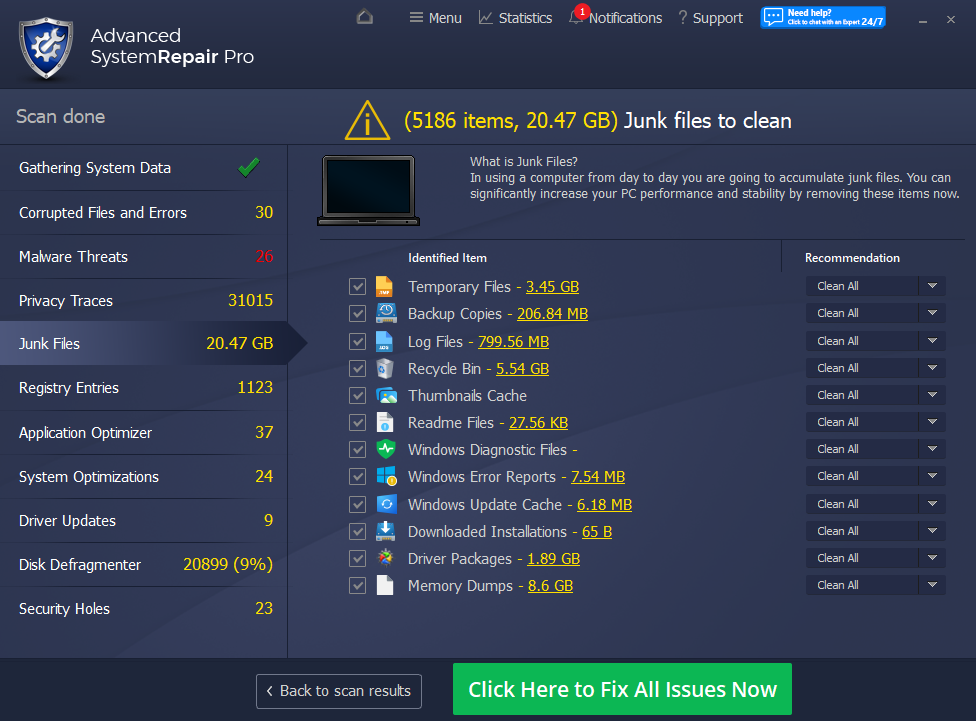Image resolution: width=976 pixels, height=721 pixels.
Task: Expand the Backup Copies Clean All dropdown
Action: click(931, 313)
